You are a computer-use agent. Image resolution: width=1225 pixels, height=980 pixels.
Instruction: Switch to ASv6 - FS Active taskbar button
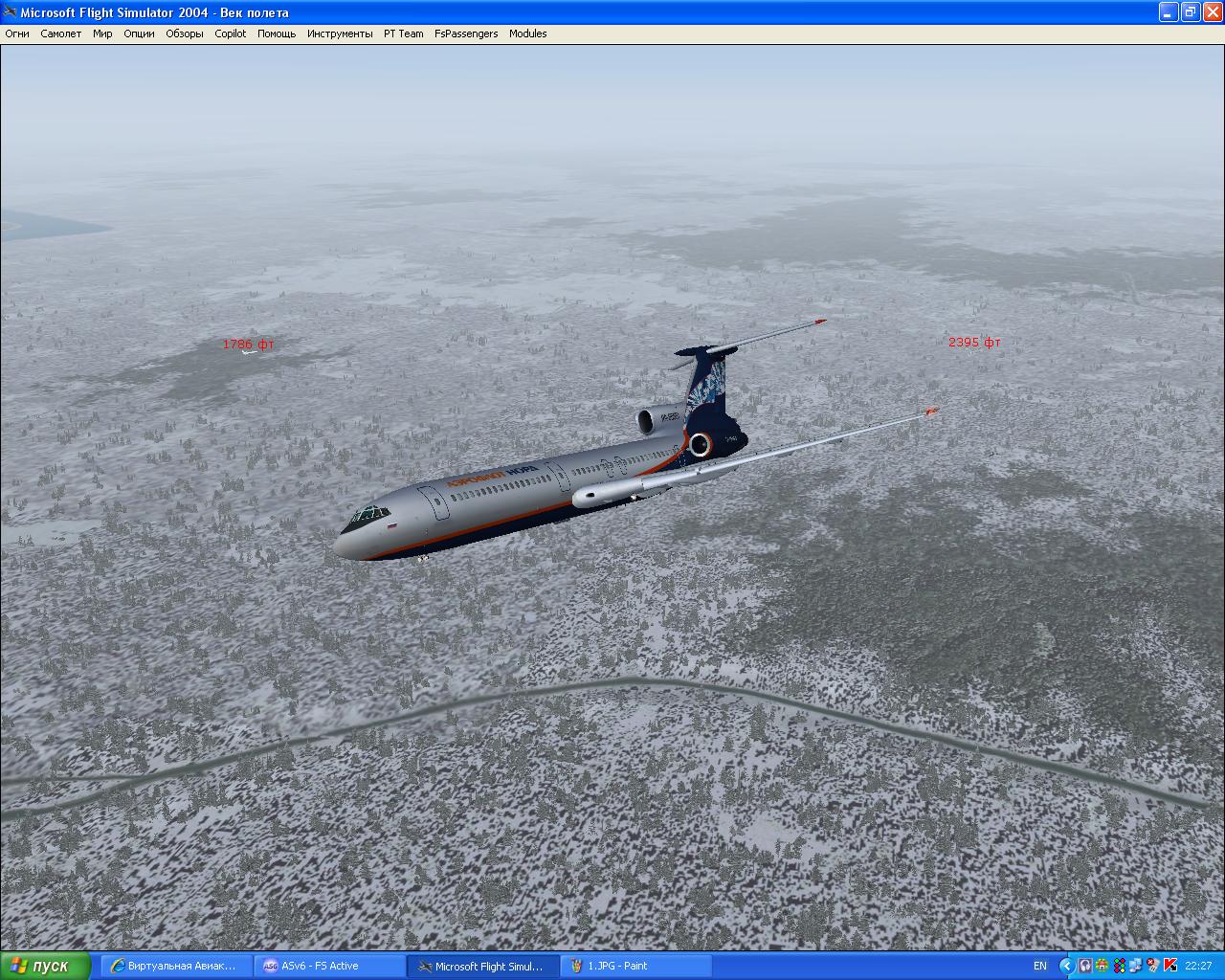coord(329,966)
